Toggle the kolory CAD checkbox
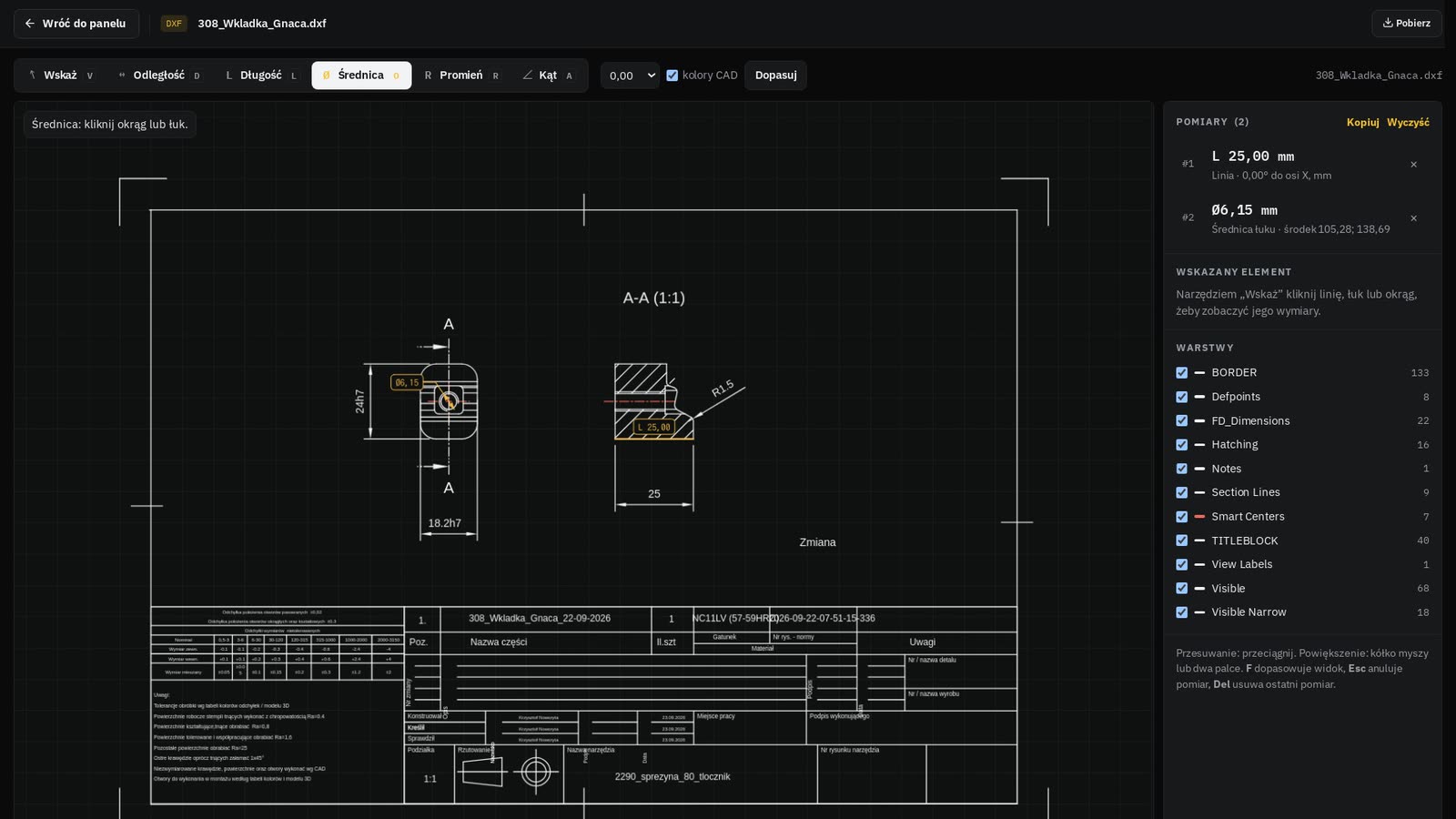Screen dimensions: 1456x819 [x=672, y=76]
